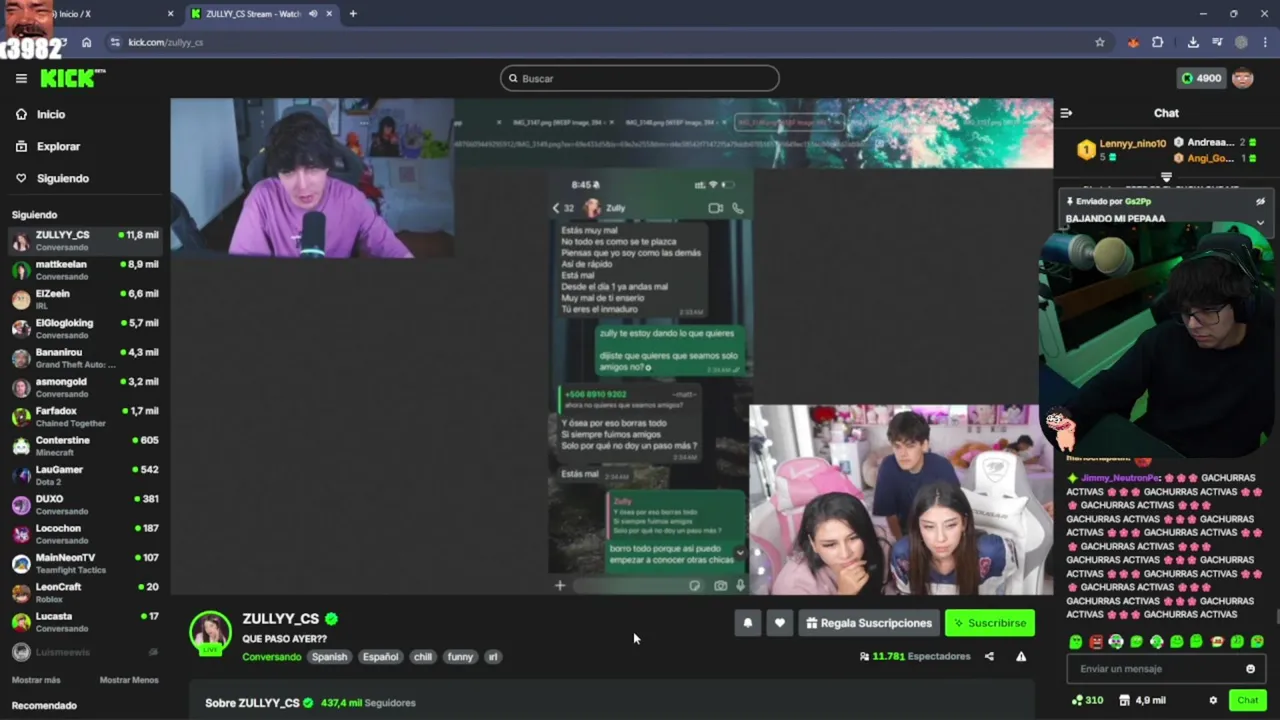Open the Kick user avatar menu
This screenshot has height=720, width=1280.
click(x=1243, y=78)
